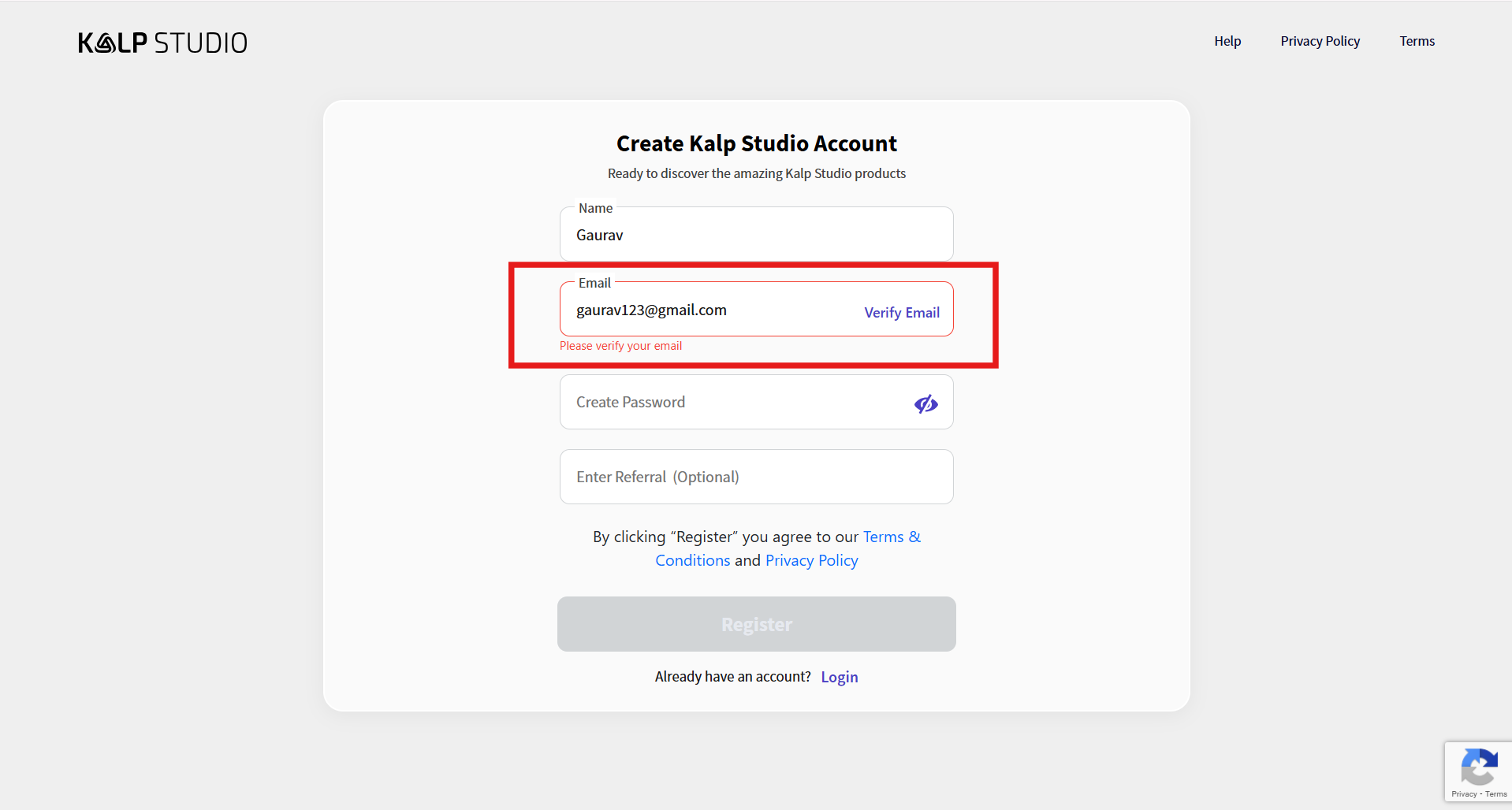Open Privacy Policy in the top navigation

[x=1320, y=41]
